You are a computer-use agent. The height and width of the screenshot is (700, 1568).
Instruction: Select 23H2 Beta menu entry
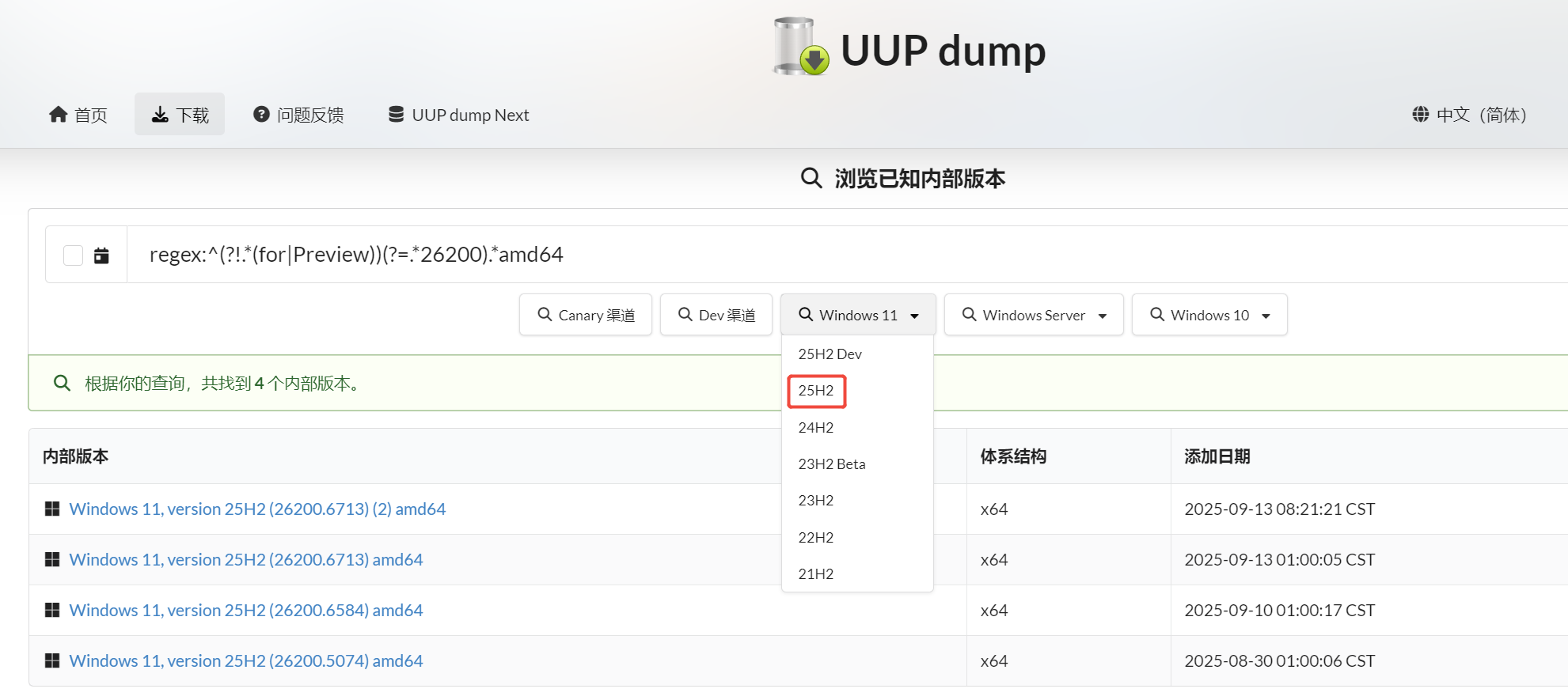[857, 464]
